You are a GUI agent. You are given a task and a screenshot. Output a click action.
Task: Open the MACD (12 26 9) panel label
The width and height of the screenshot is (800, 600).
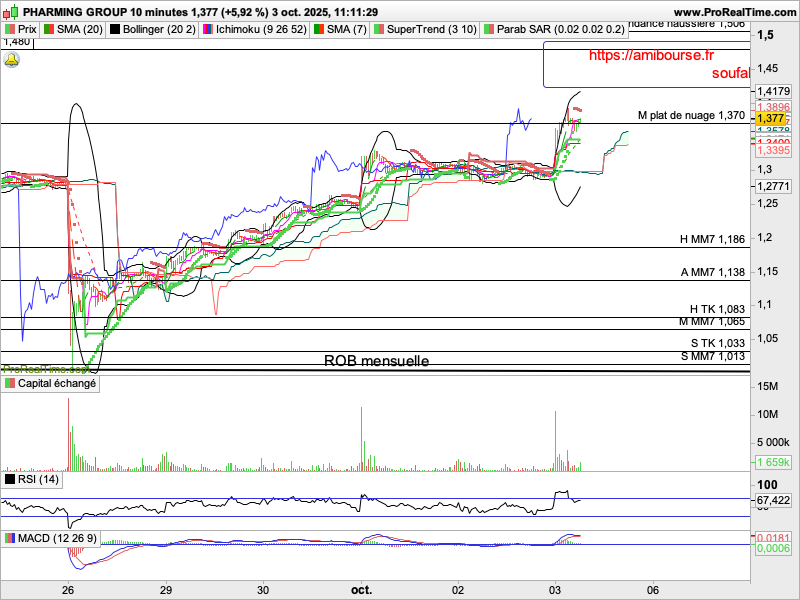point(51,539)
